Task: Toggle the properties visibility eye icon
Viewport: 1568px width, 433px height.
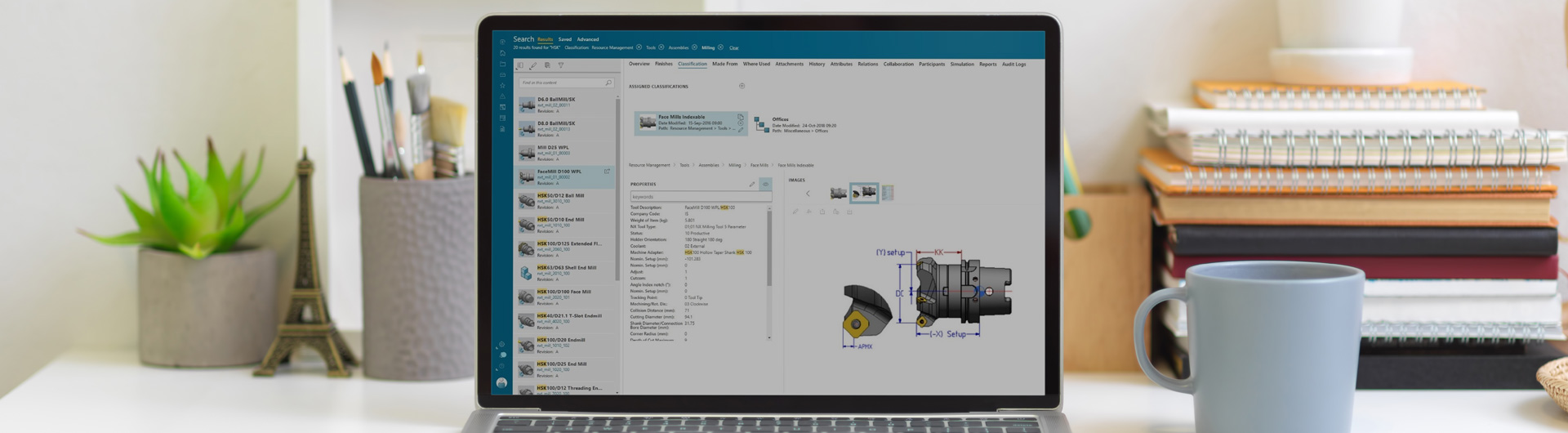Action: click(765, 185)
